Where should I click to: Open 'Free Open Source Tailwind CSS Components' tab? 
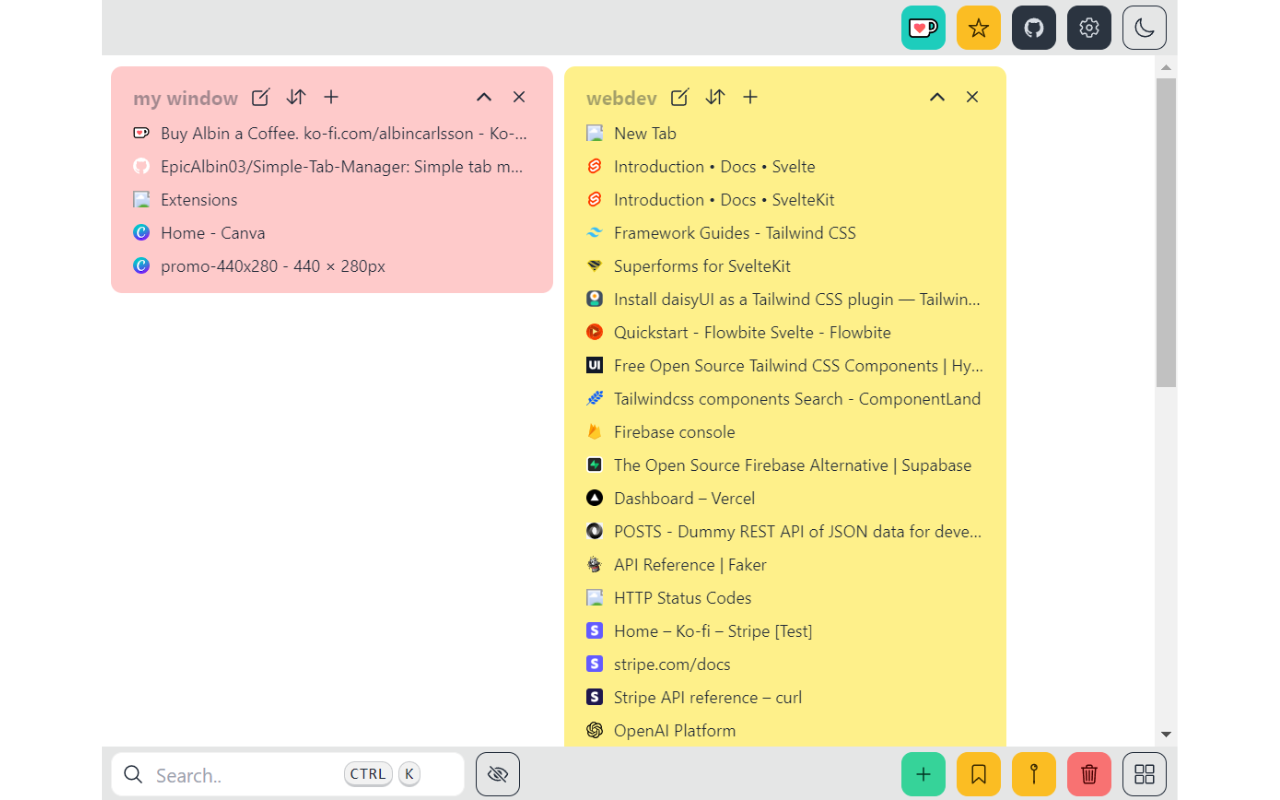coord(785,365)
